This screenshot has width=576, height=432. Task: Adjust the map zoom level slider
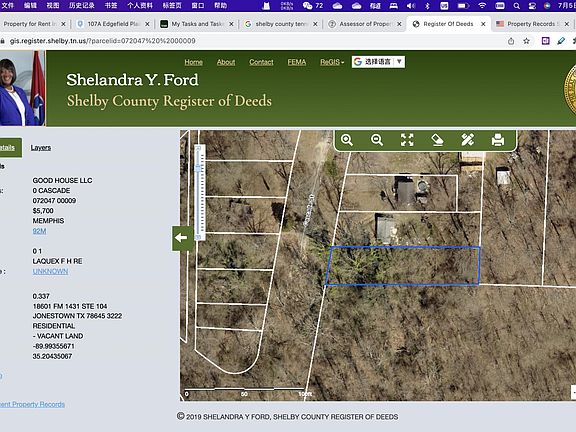click(x=199, y=168)
